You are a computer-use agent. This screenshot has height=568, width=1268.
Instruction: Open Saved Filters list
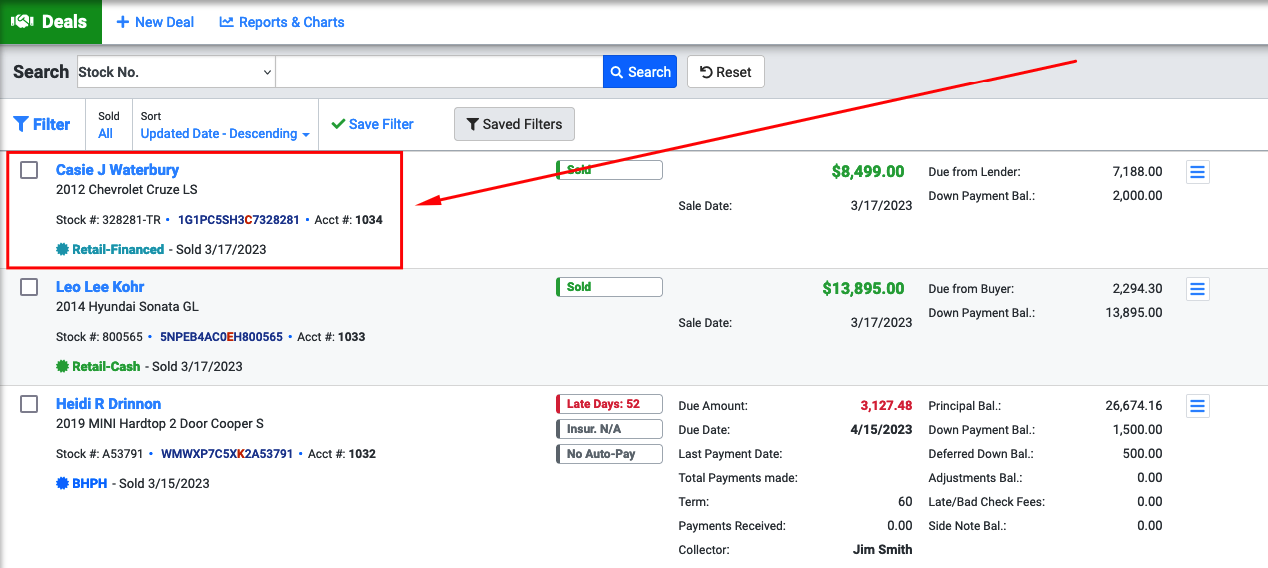click(x=515, y=124)
